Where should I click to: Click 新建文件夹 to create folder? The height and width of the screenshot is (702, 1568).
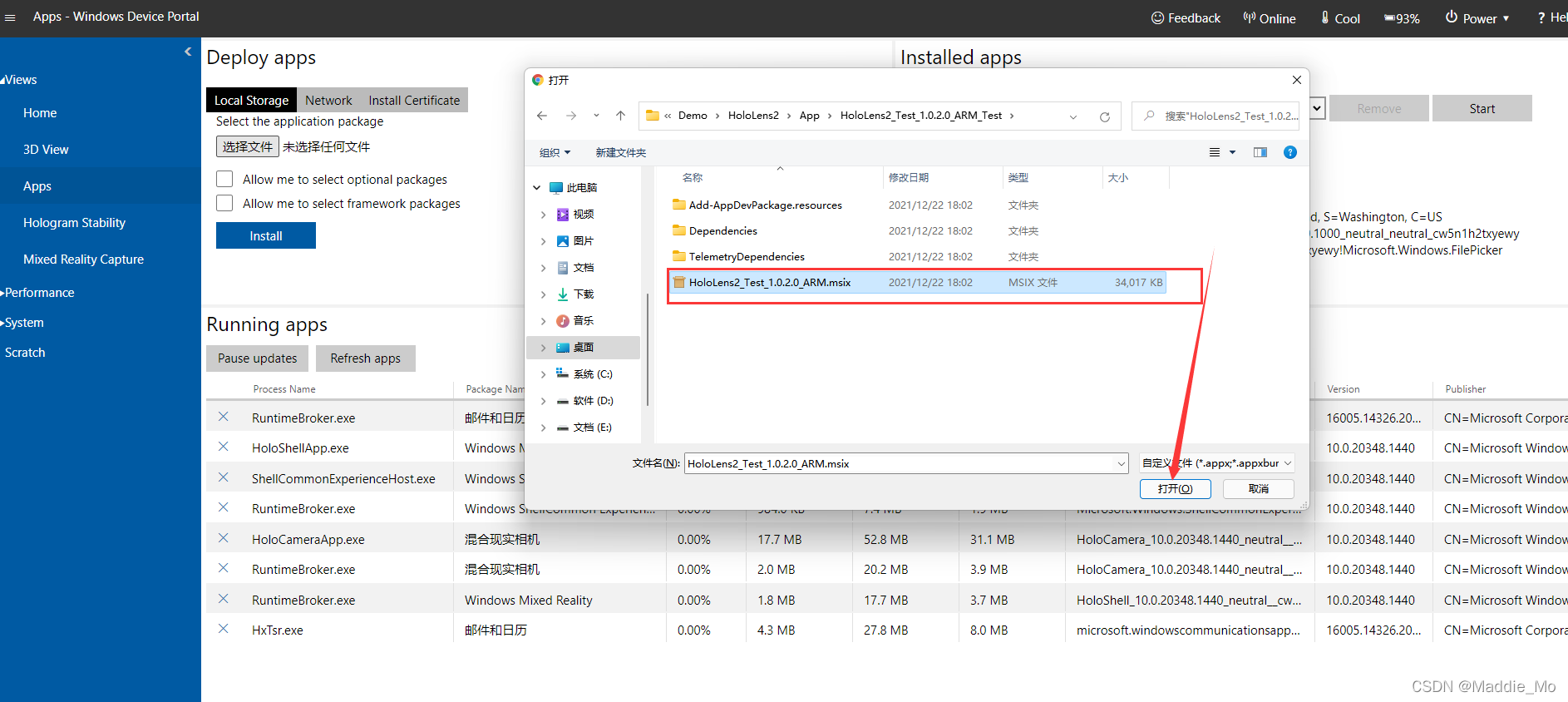click(x=620, y=152)
